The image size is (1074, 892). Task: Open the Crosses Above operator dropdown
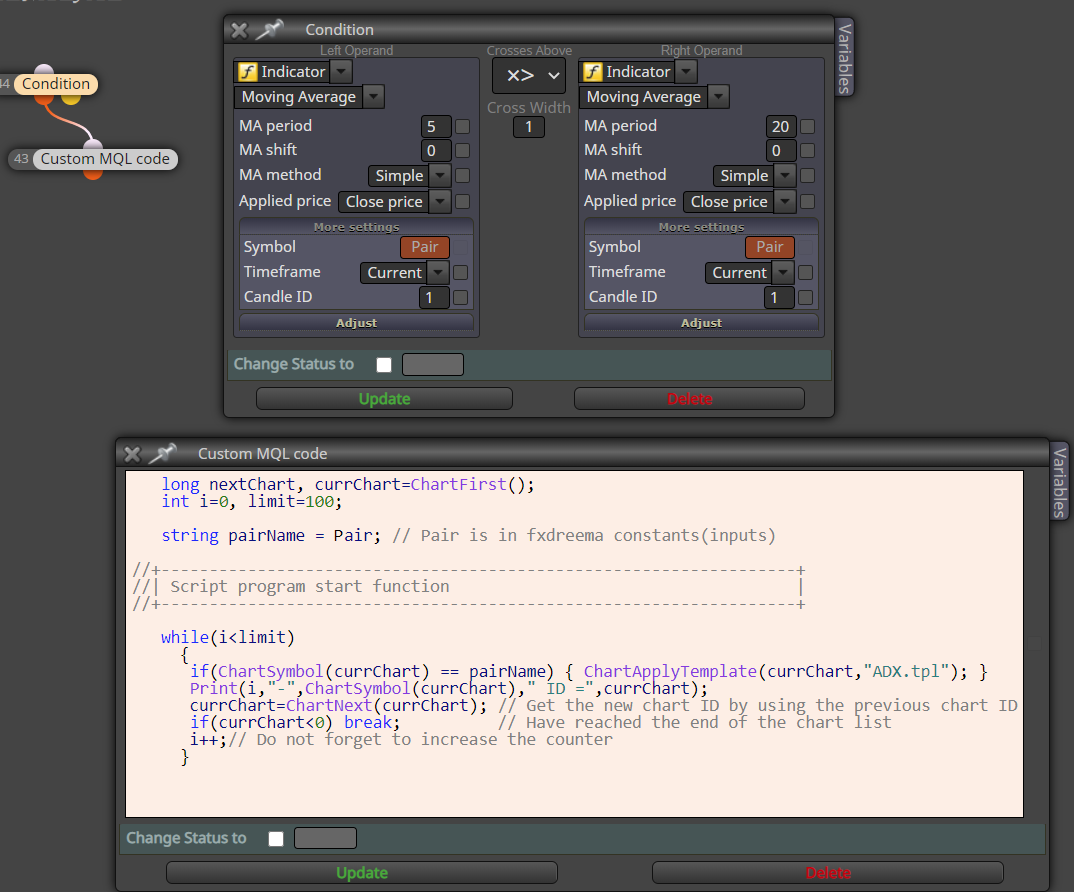coord(529,75)
